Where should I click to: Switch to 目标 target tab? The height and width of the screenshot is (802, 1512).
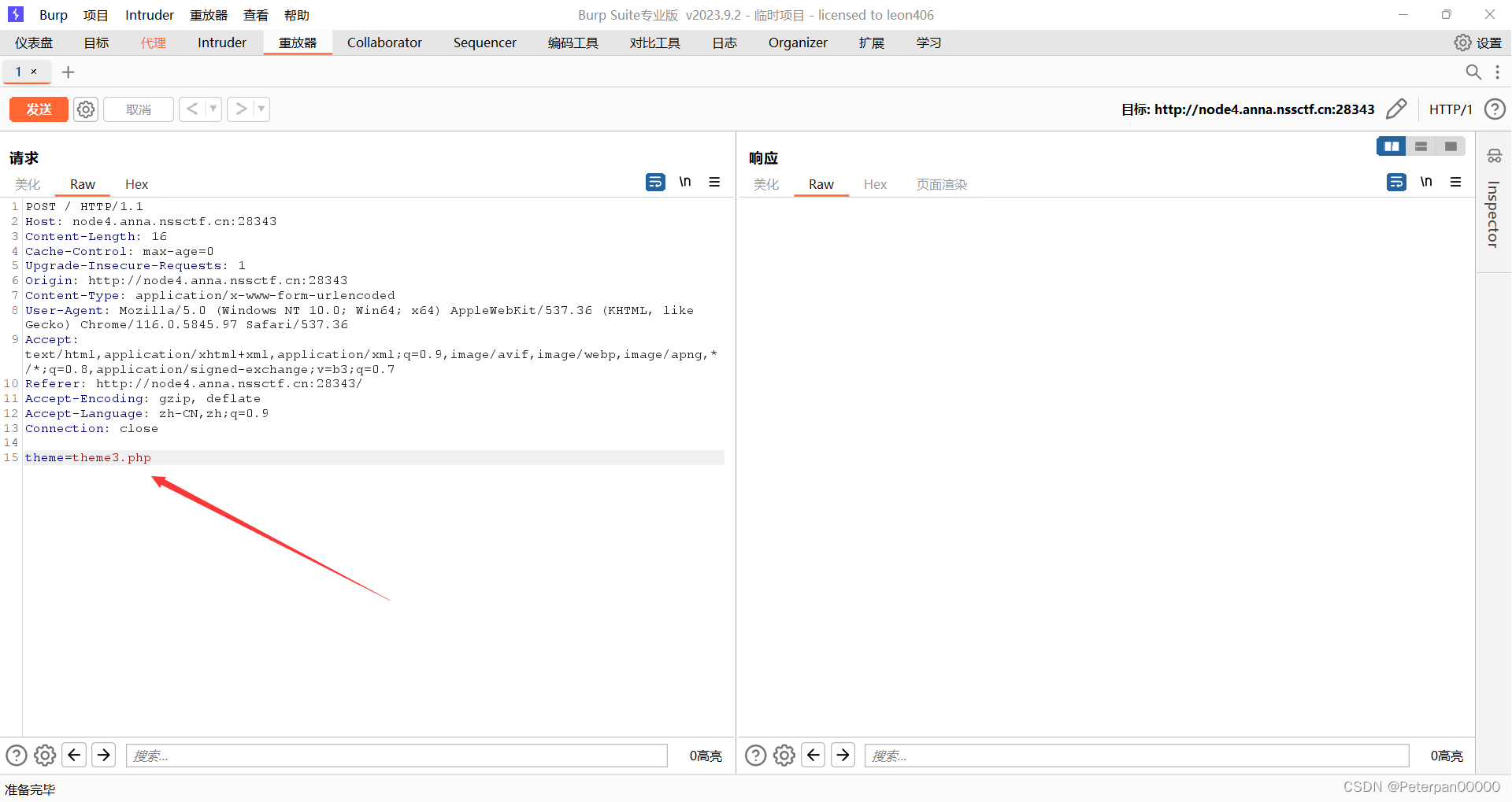coord(96,43)
